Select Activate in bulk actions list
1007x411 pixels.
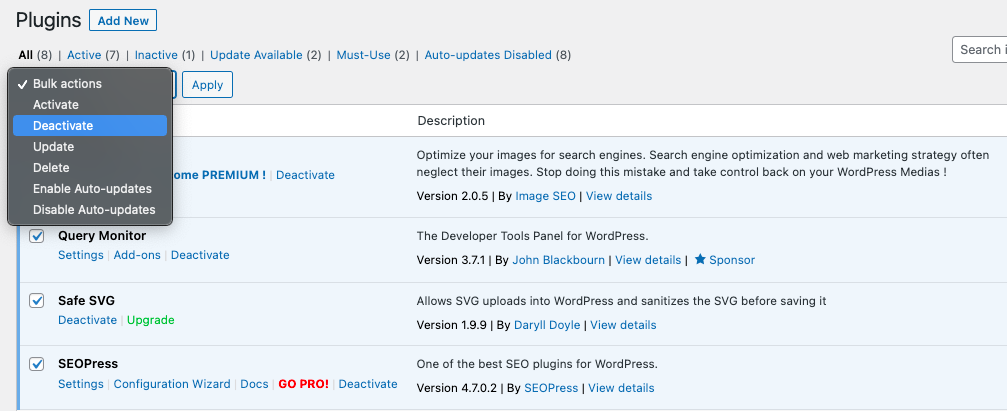click(x=56, y=105)
